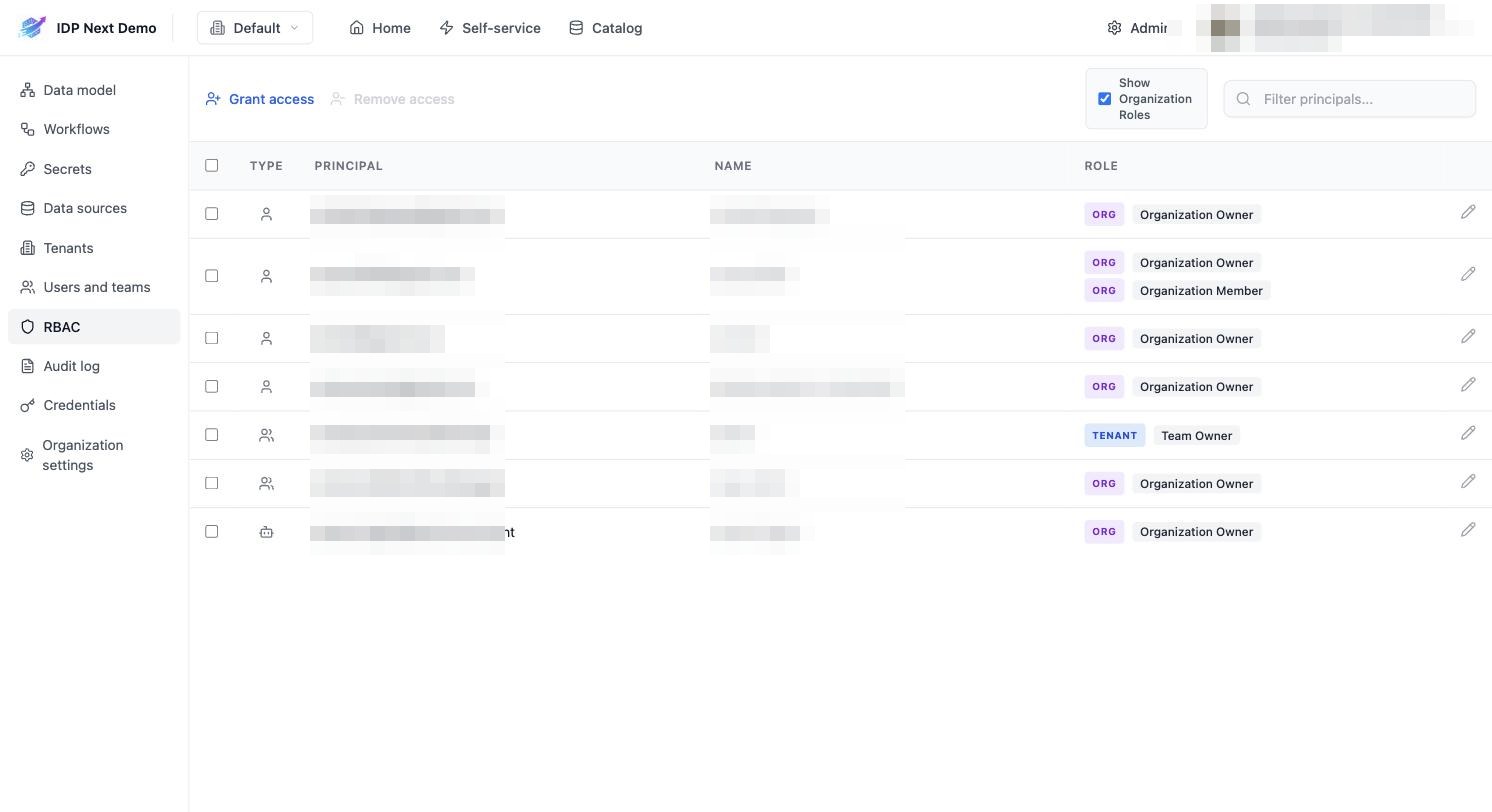Open the Self-service menu item
This screenshot has width=1492, height=812.
(x=490, y=28)
